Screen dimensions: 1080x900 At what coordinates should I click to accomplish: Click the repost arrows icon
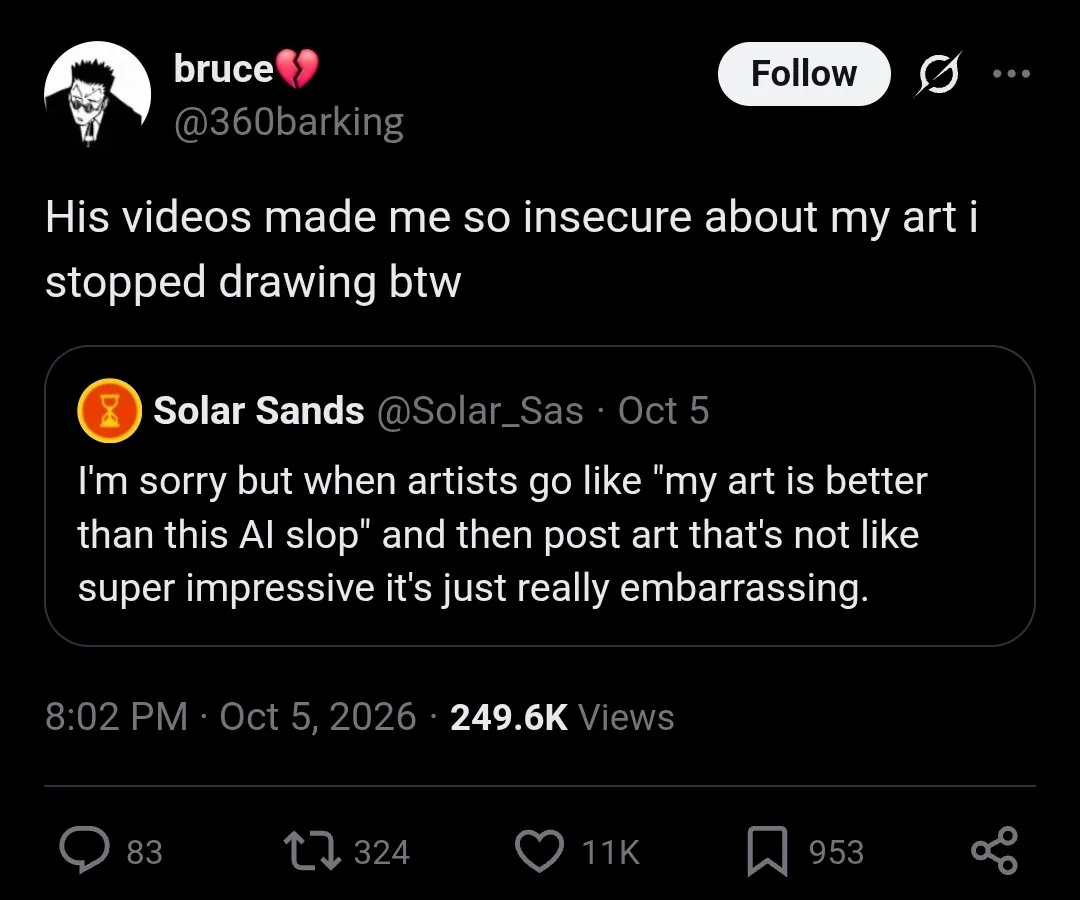[x=312, y=850]
